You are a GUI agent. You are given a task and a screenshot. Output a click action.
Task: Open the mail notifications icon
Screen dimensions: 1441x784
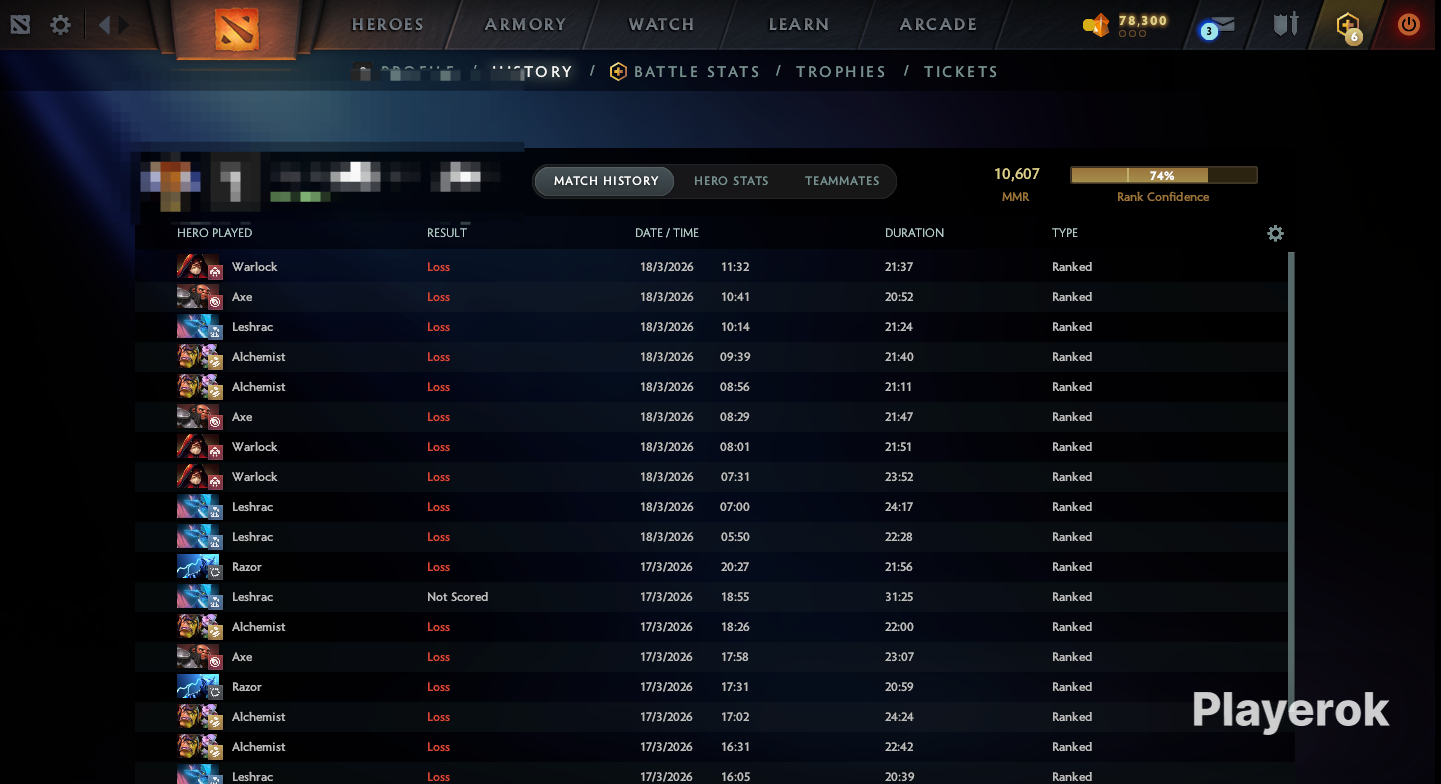coord(1218,27)
